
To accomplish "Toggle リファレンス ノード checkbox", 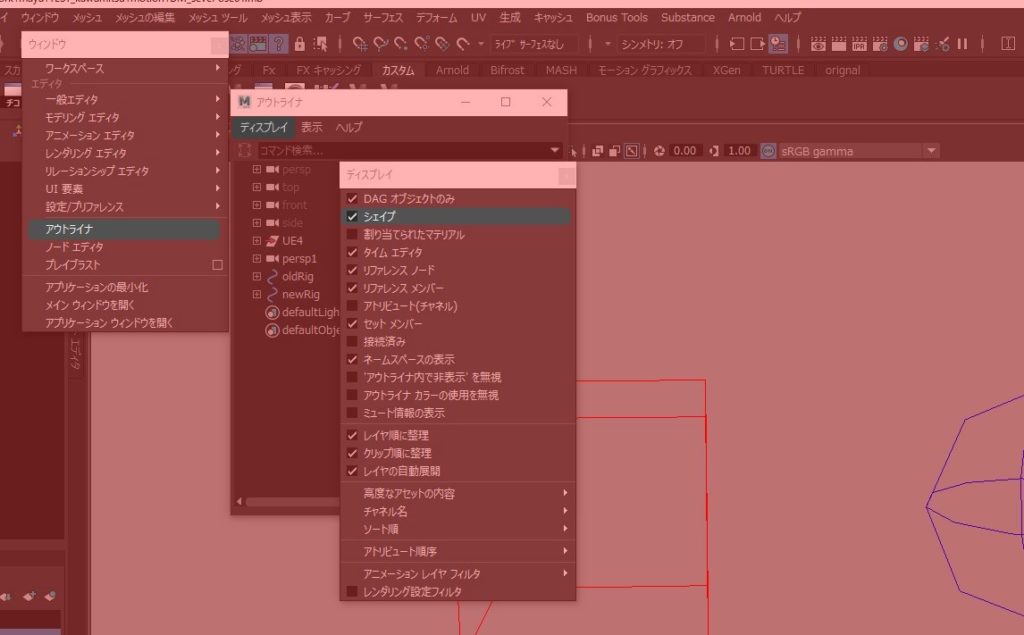I will 352,270.
